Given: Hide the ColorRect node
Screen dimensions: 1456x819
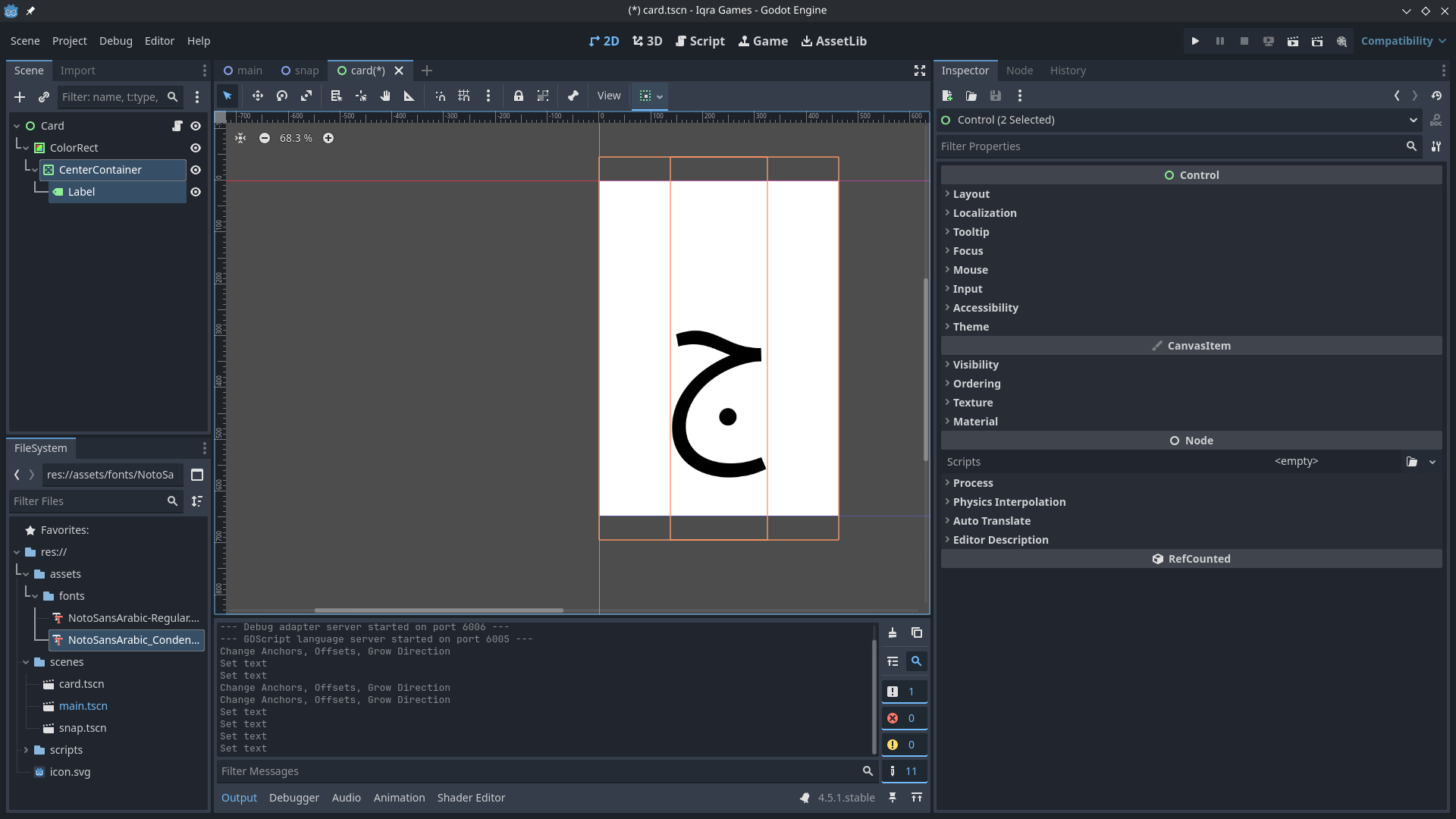Looking at the screenshot, I should point(196,148).
